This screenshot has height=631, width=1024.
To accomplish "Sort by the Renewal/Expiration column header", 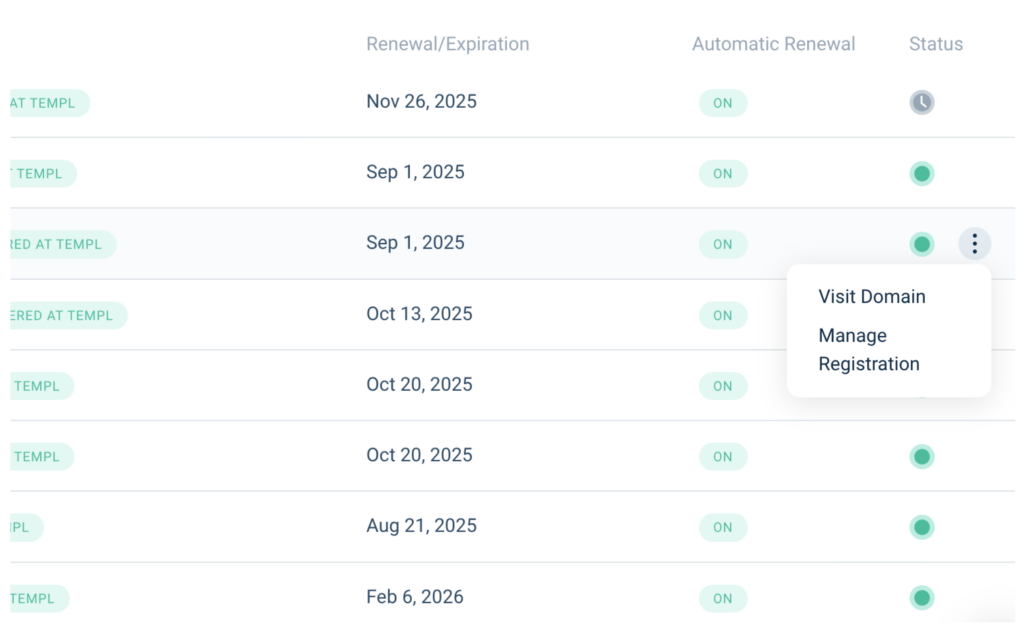I will click(x=447, y=44).
